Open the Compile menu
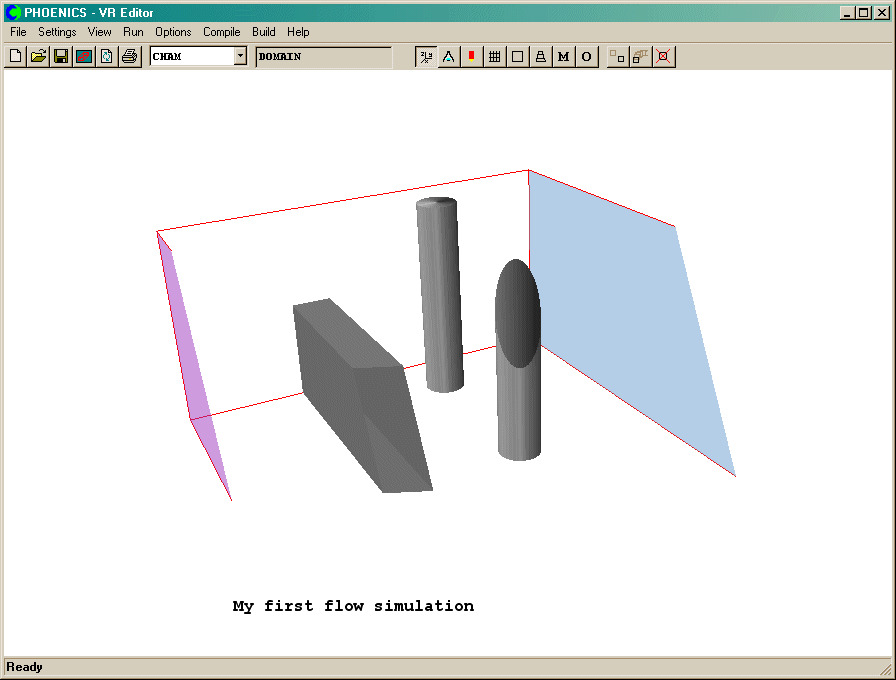This screenshot has width=896, height=680. (221, 32)
